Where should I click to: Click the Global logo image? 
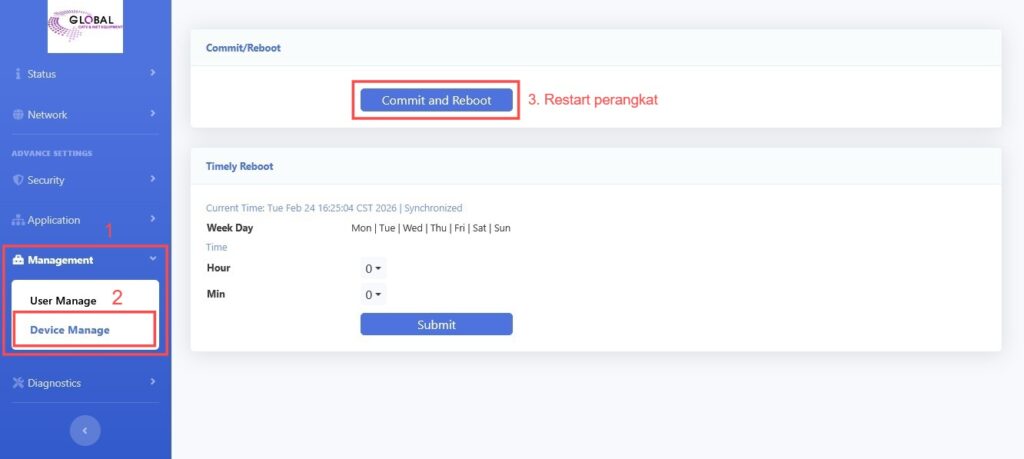pyautogui.click(x=85, y=27)
